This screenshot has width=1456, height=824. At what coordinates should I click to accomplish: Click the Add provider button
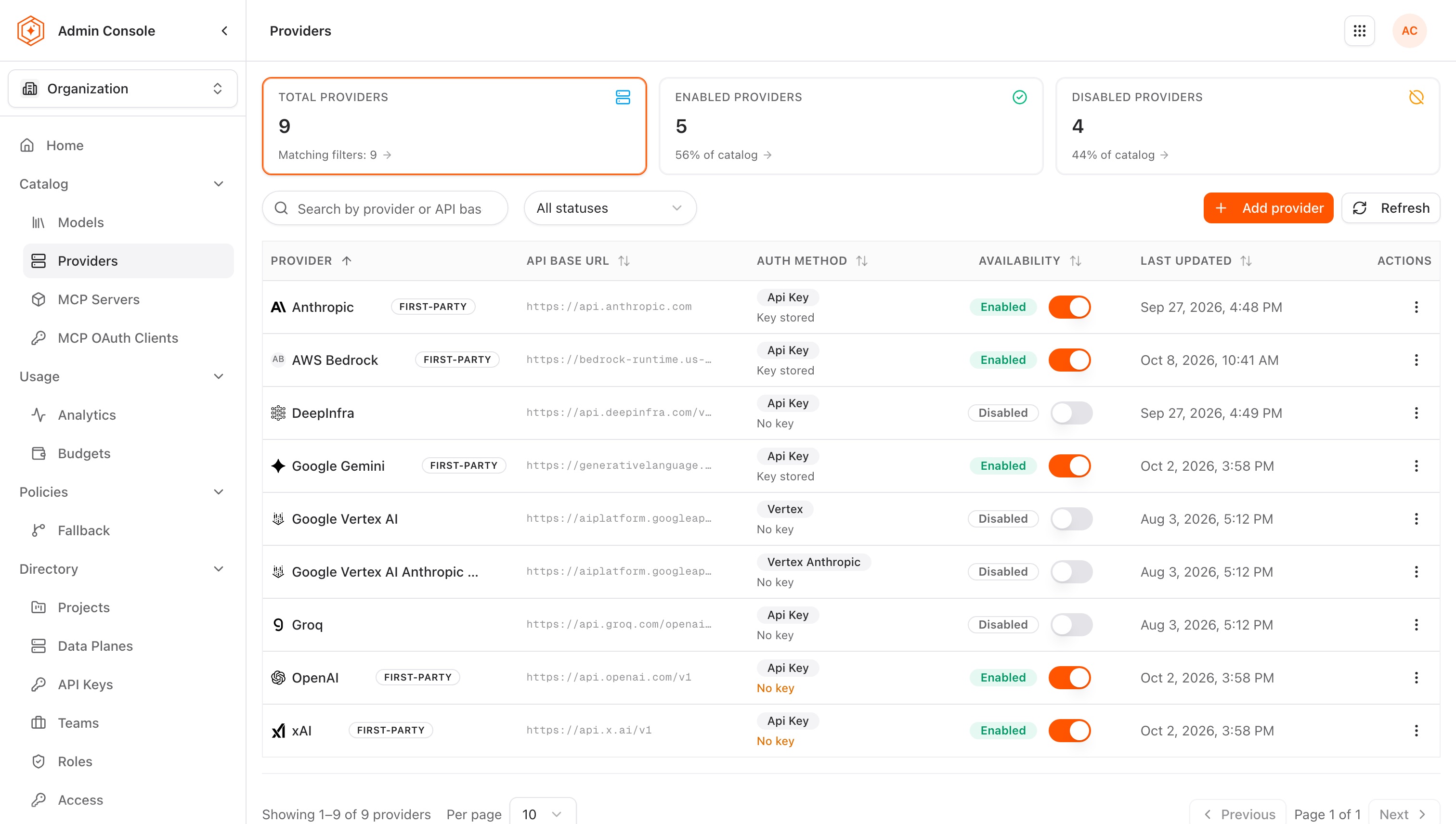1268,208
